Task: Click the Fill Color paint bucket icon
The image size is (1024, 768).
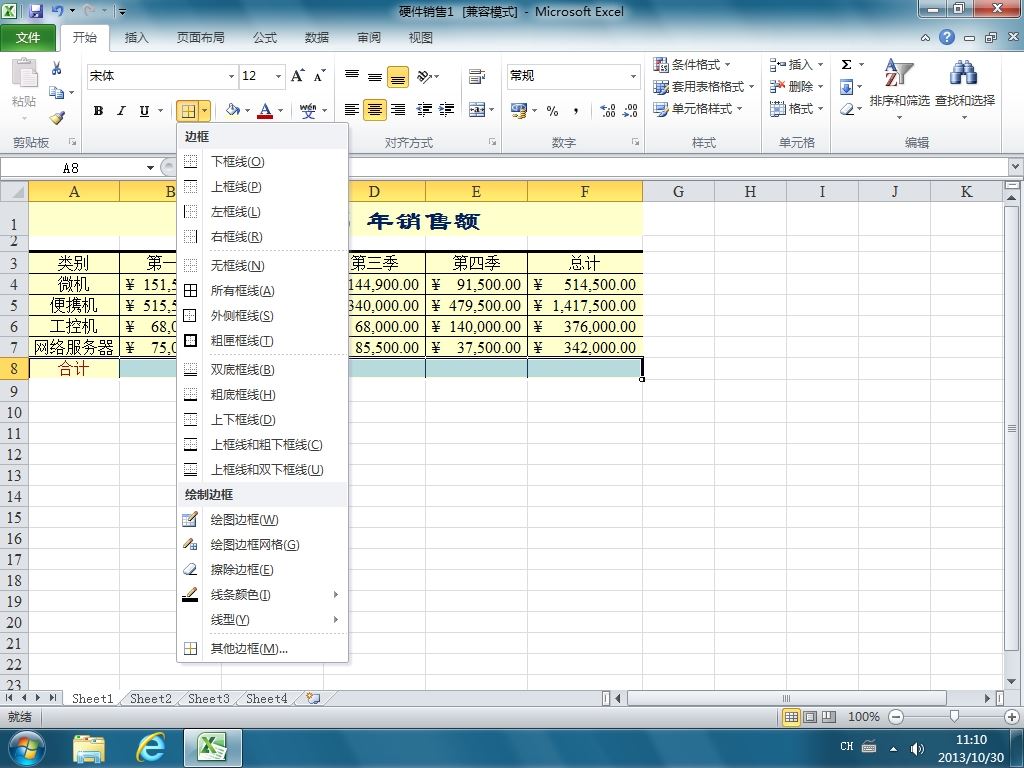Action: 233,110
